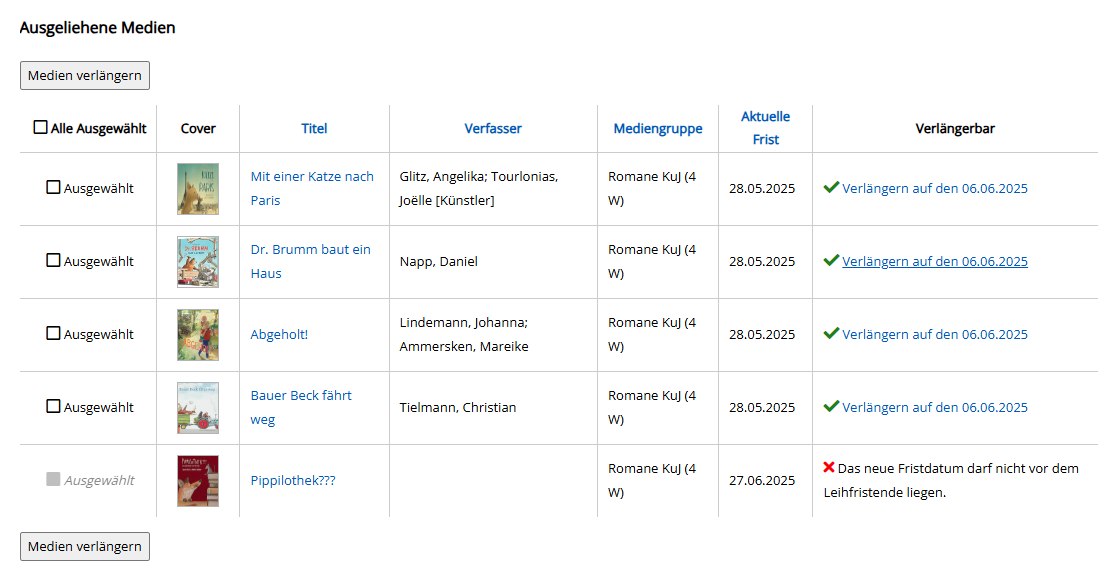
Task: Click the red X icon in Pippilothek row
Action: click(x=829, y=467)
